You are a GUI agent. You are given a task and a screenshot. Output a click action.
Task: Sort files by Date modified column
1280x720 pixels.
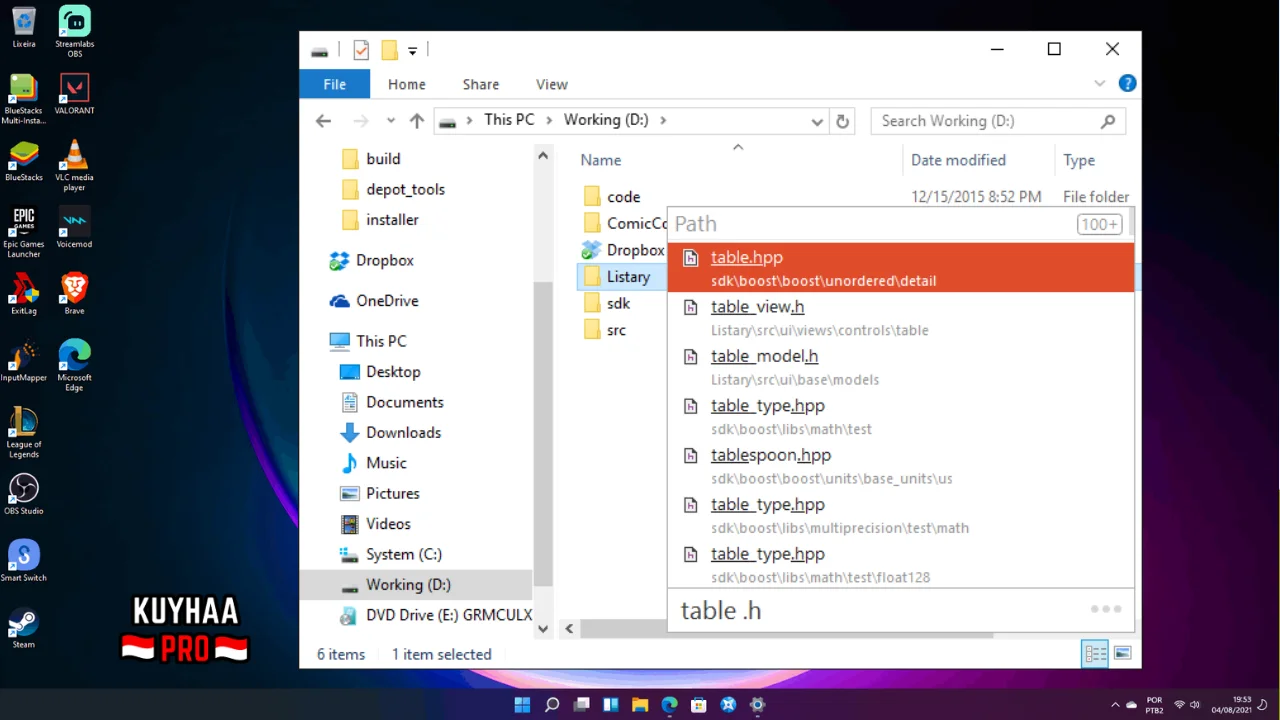coord(958,160)
